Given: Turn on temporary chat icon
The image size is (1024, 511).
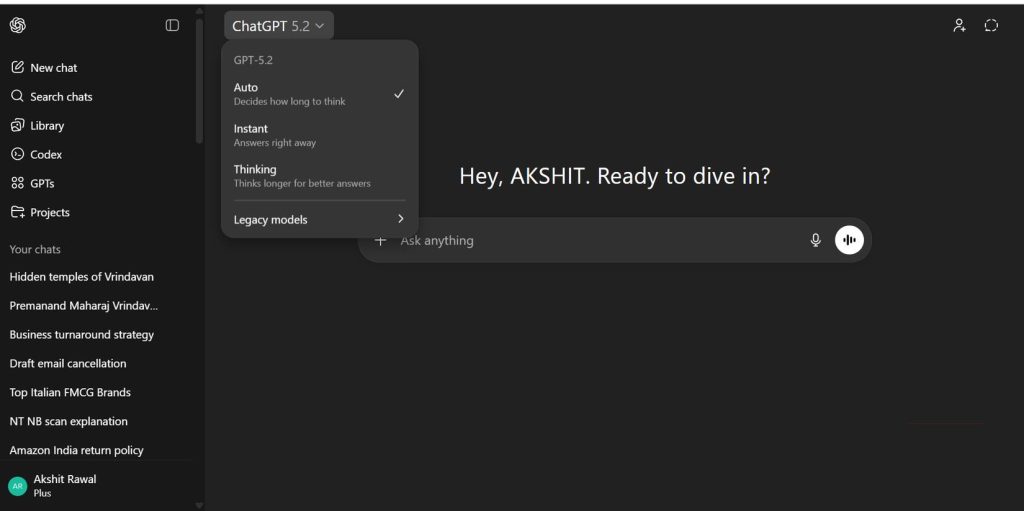Looking at the screenshot, I should (x=991, y=25).
